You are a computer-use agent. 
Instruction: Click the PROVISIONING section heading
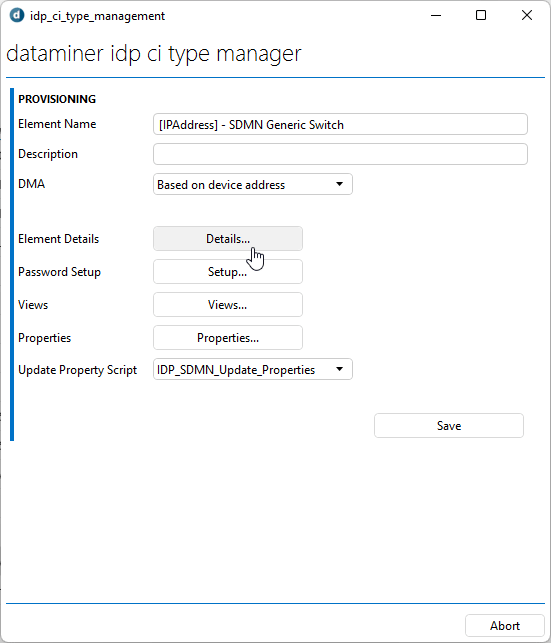pyautogui.click(x=57, y=99)
